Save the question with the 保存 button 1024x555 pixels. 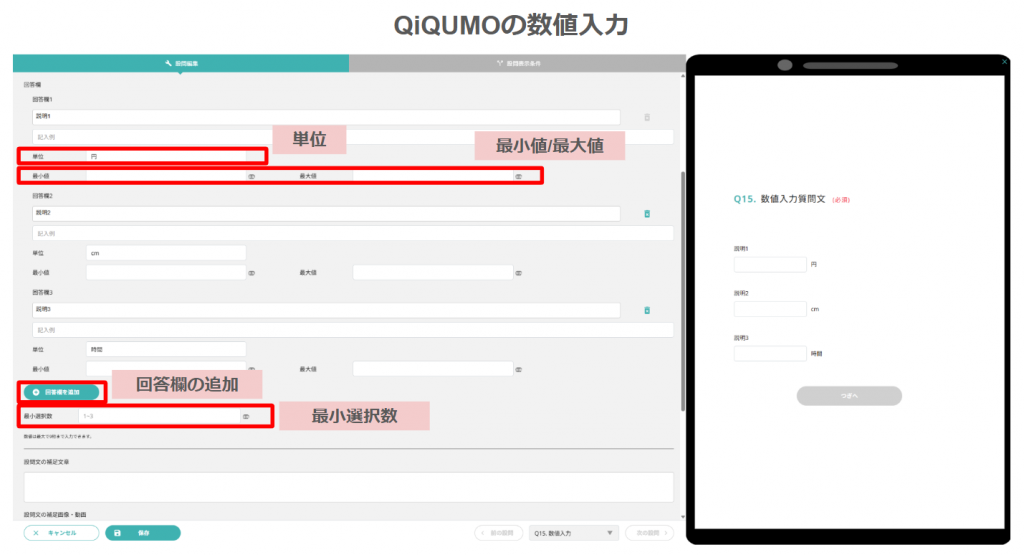coord(142,533)
